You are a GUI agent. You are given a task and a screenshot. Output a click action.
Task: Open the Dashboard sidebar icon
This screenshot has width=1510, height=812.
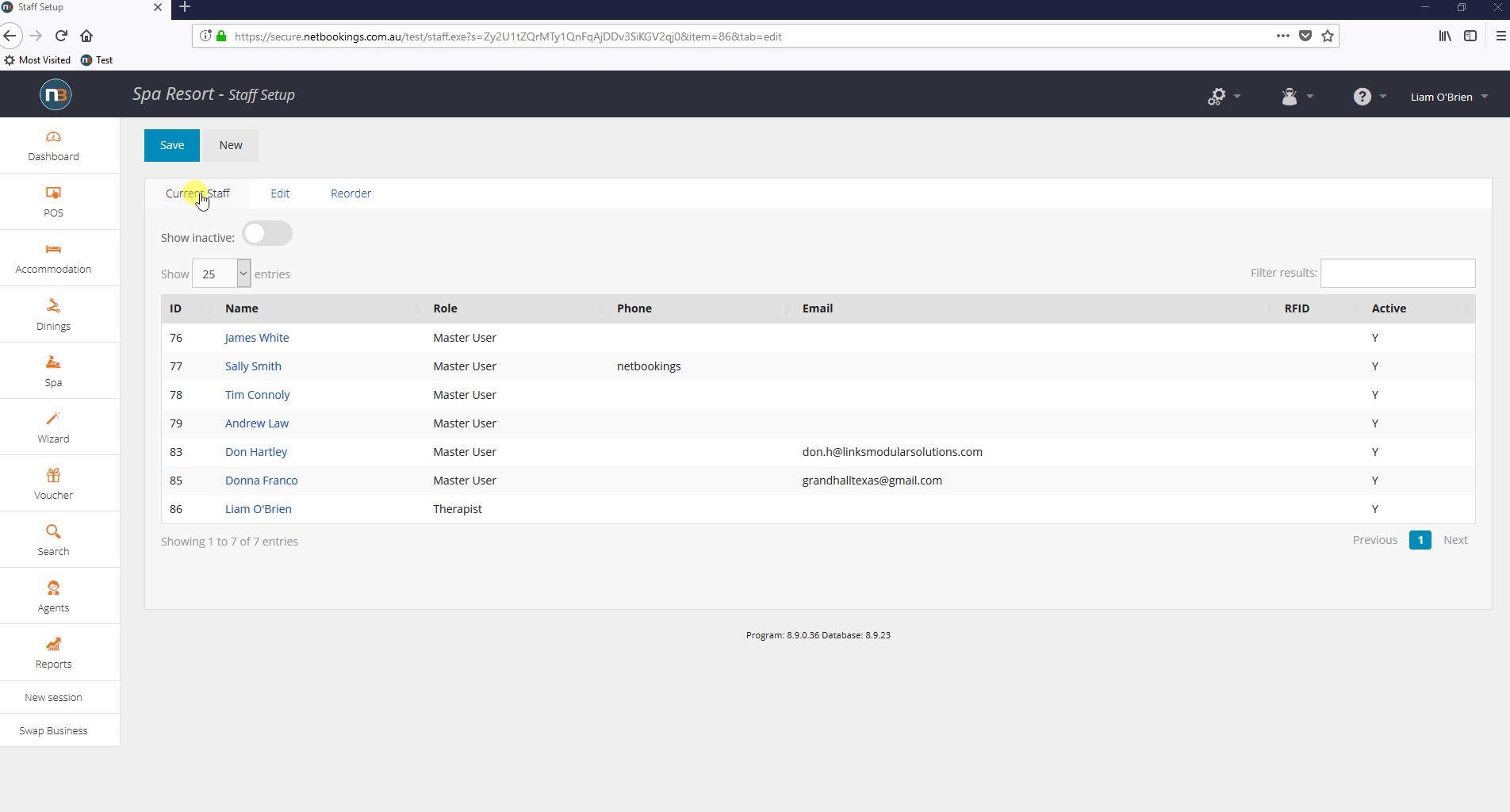point(53,138)
